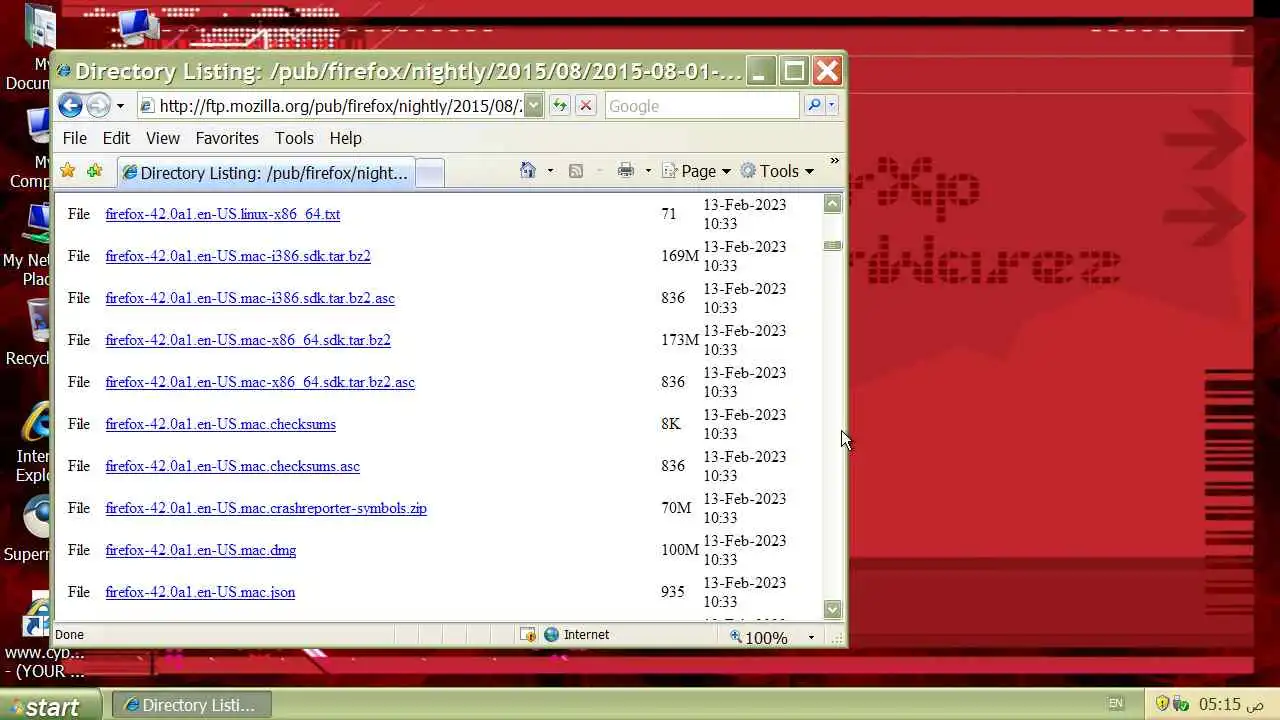Open firefox-42.0a1.en-US.mac.dmg link
This screenshot has height=720, width=1280.
[200, 550]
